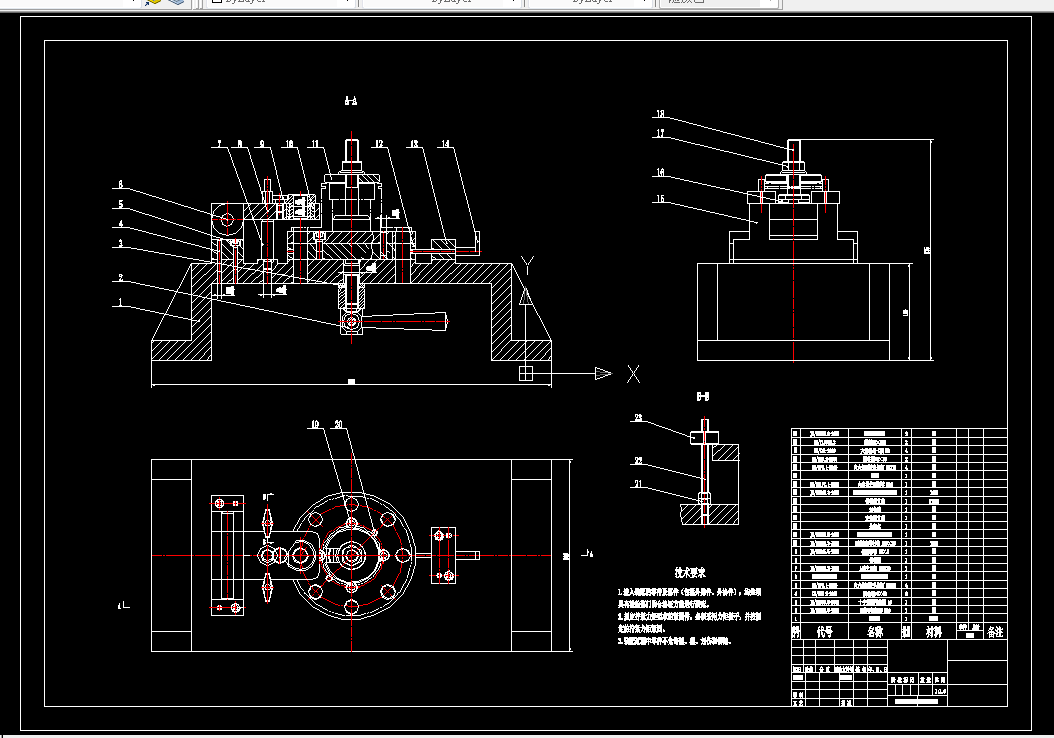Select part balloon number 15
The width and height of the screenshot is (1054, 738).
(x=660, y=198)
